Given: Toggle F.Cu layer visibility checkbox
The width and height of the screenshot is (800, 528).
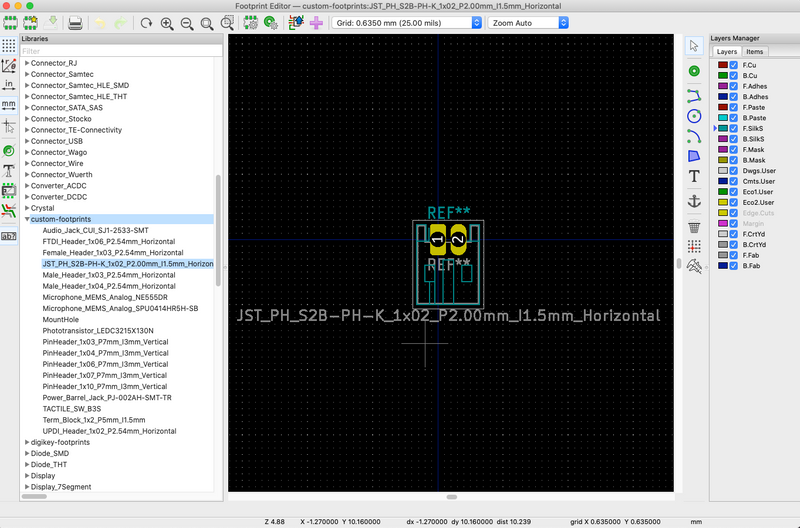Looking at the screenshot, I should tap(734, 64).
